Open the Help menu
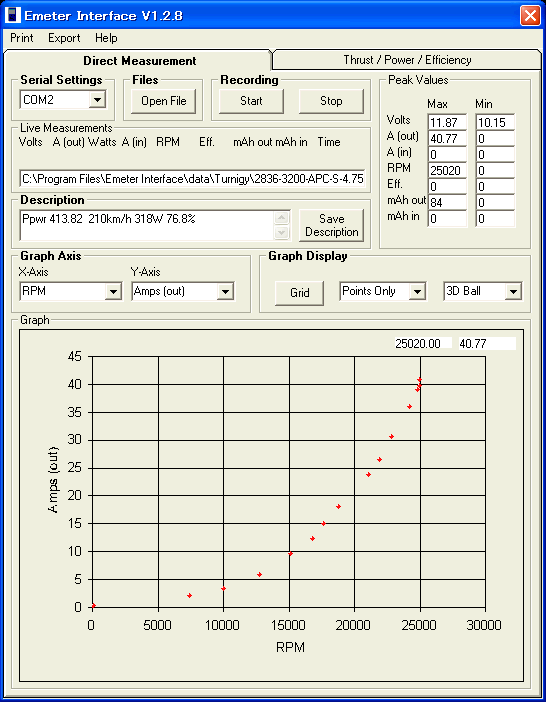 pyautogui.click(x=106, y=38)
